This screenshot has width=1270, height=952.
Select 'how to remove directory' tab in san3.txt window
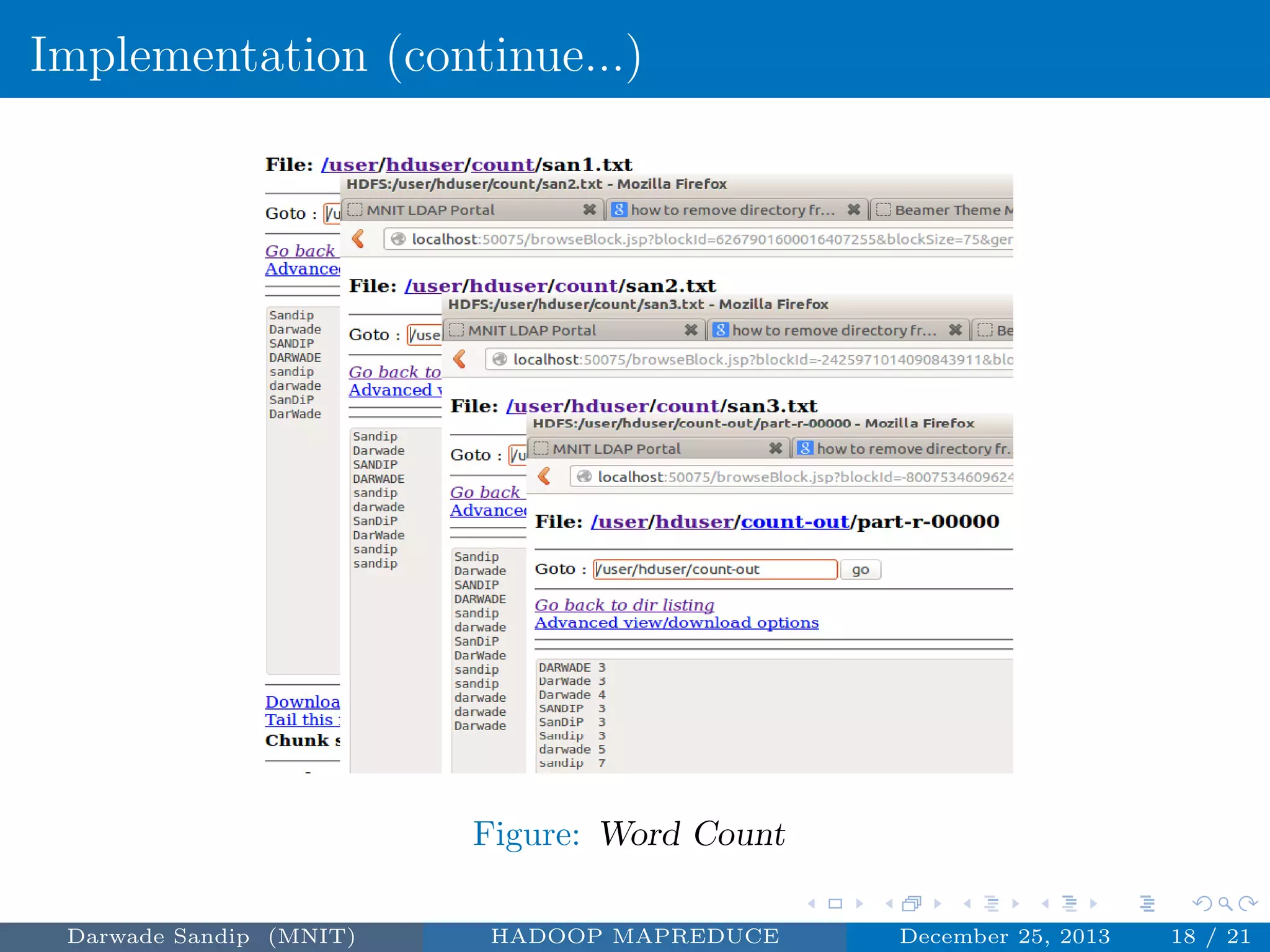pos(838,330)
